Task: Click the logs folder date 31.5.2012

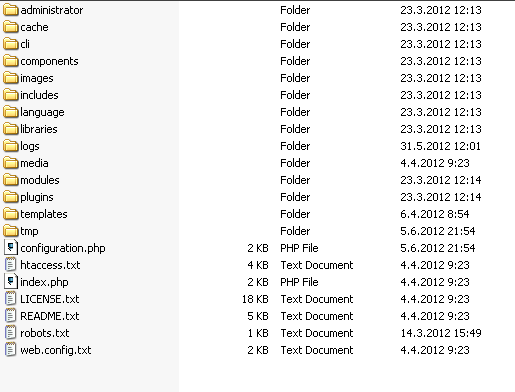Action: (440, 146)
